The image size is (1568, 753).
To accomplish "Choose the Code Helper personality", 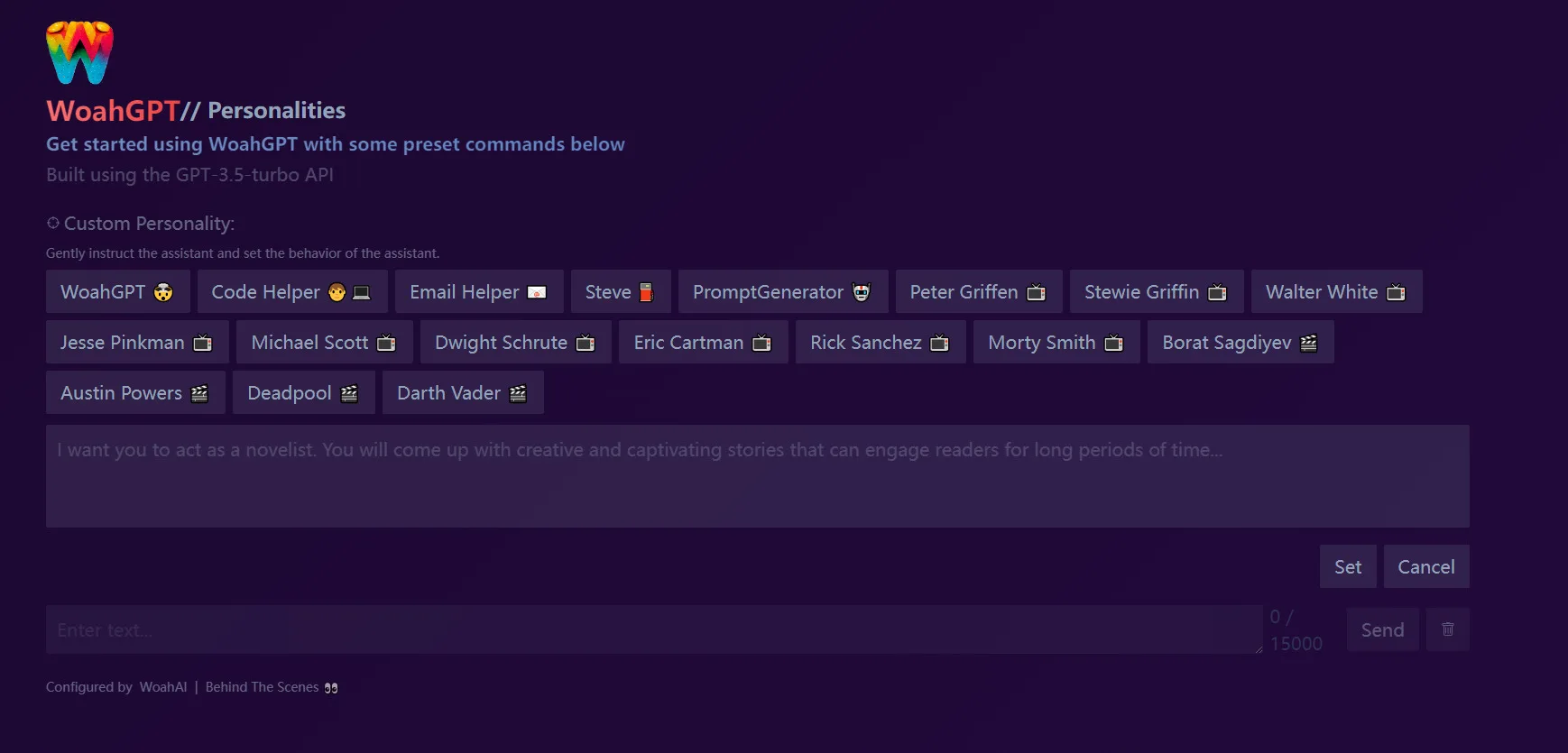I will (x=292, y=291).
